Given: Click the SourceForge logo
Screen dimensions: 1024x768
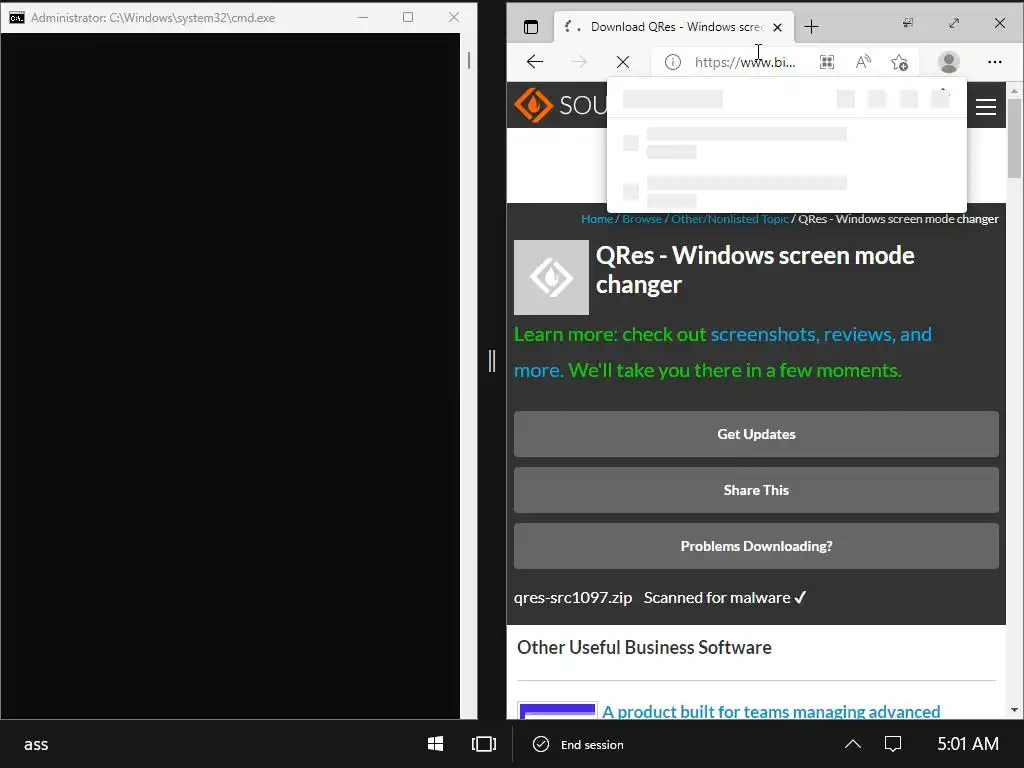Looking at the screenshot, I should (x=560, y=105).
